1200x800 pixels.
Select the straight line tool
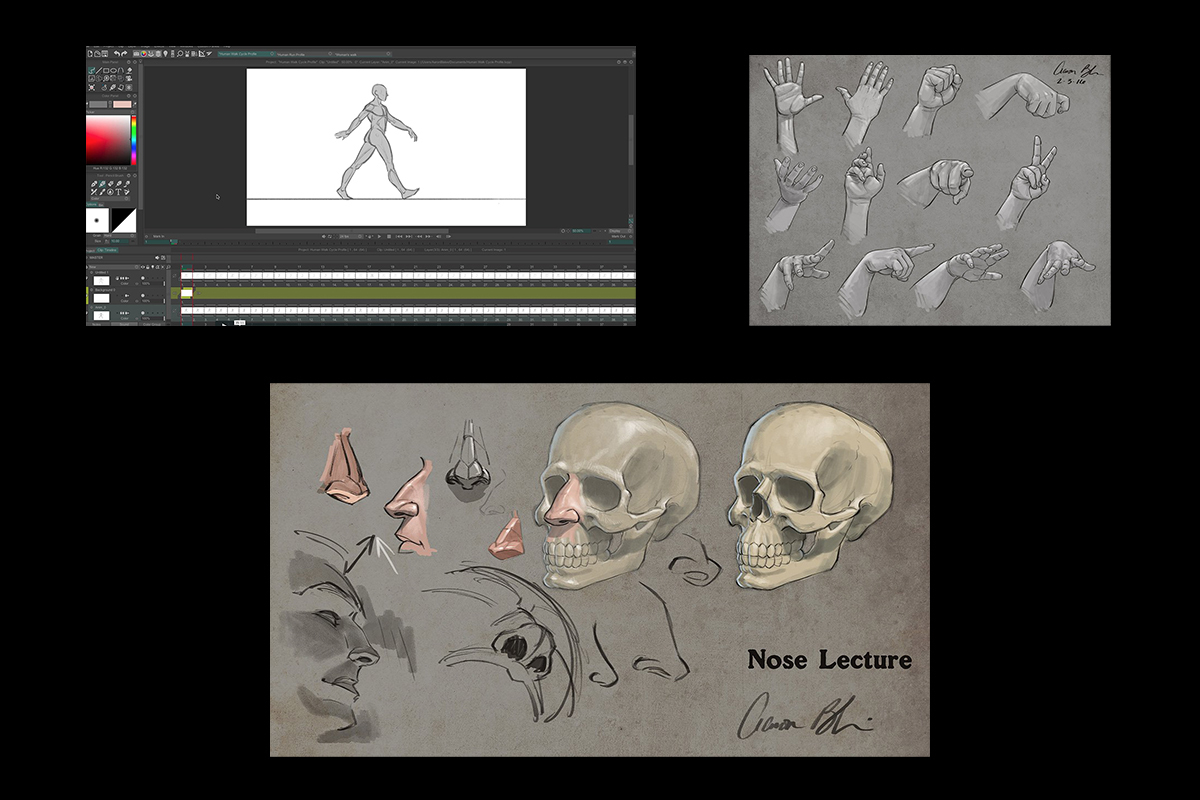[99, 71]
